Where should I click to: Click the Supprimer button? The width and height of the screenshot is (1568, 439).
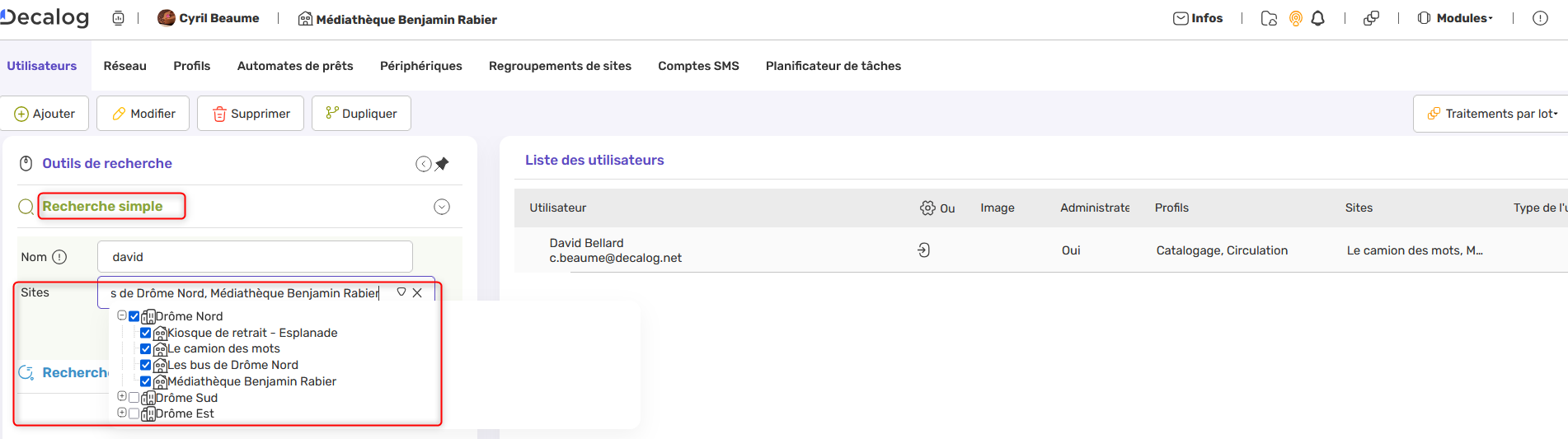251,114
